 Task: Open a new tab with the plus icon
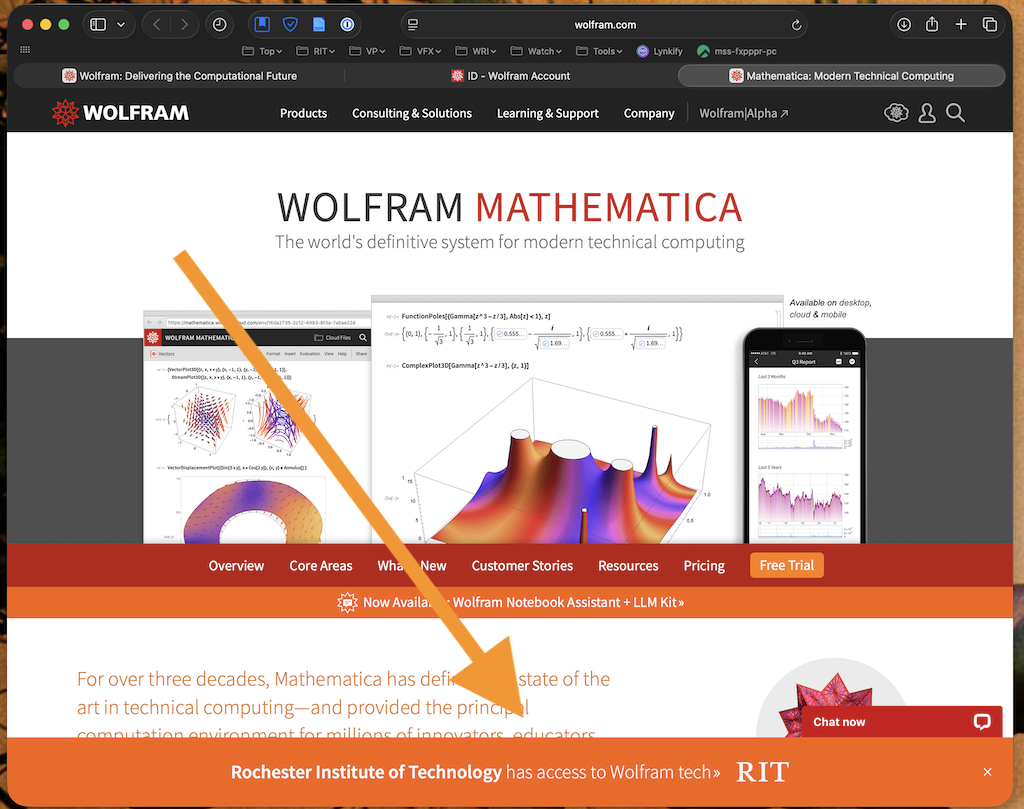pos(961,25)
